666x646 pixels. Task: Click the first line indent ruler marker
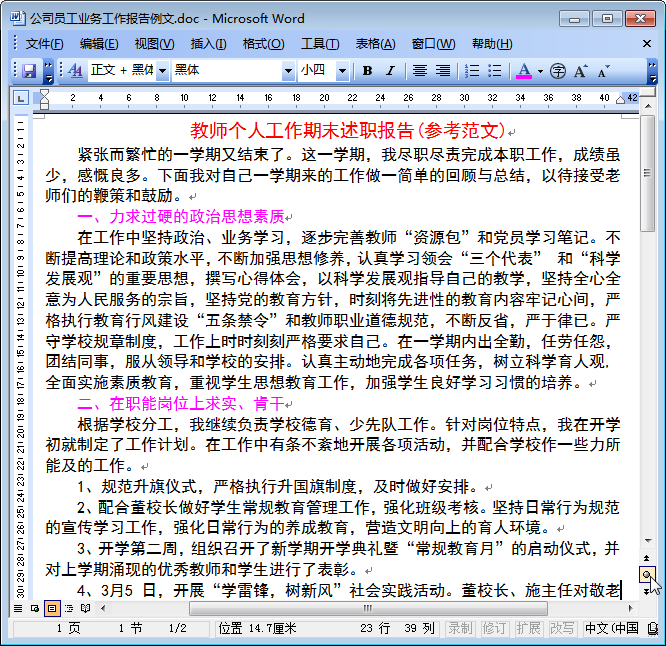tap(44, 93)
